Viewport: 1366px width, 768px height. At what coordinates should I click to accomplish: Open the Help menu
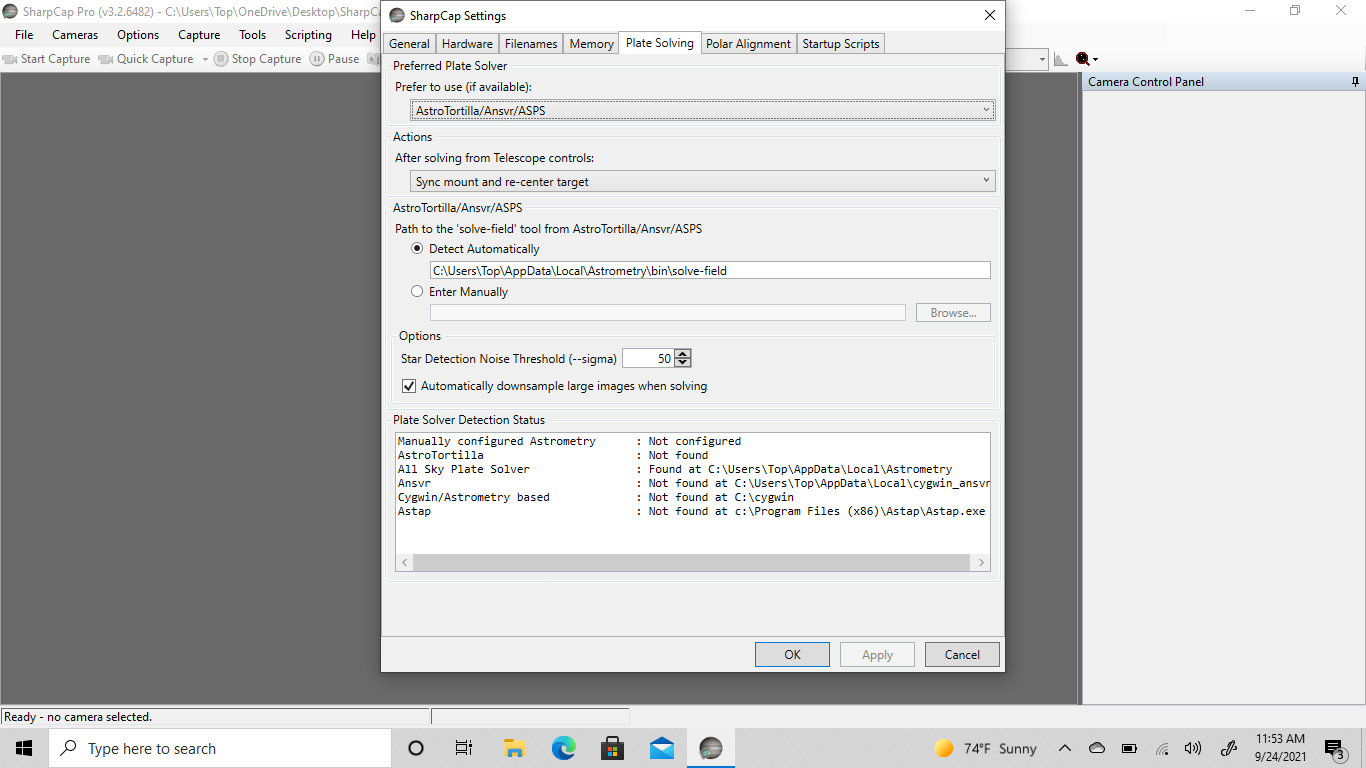pos(363,35)
